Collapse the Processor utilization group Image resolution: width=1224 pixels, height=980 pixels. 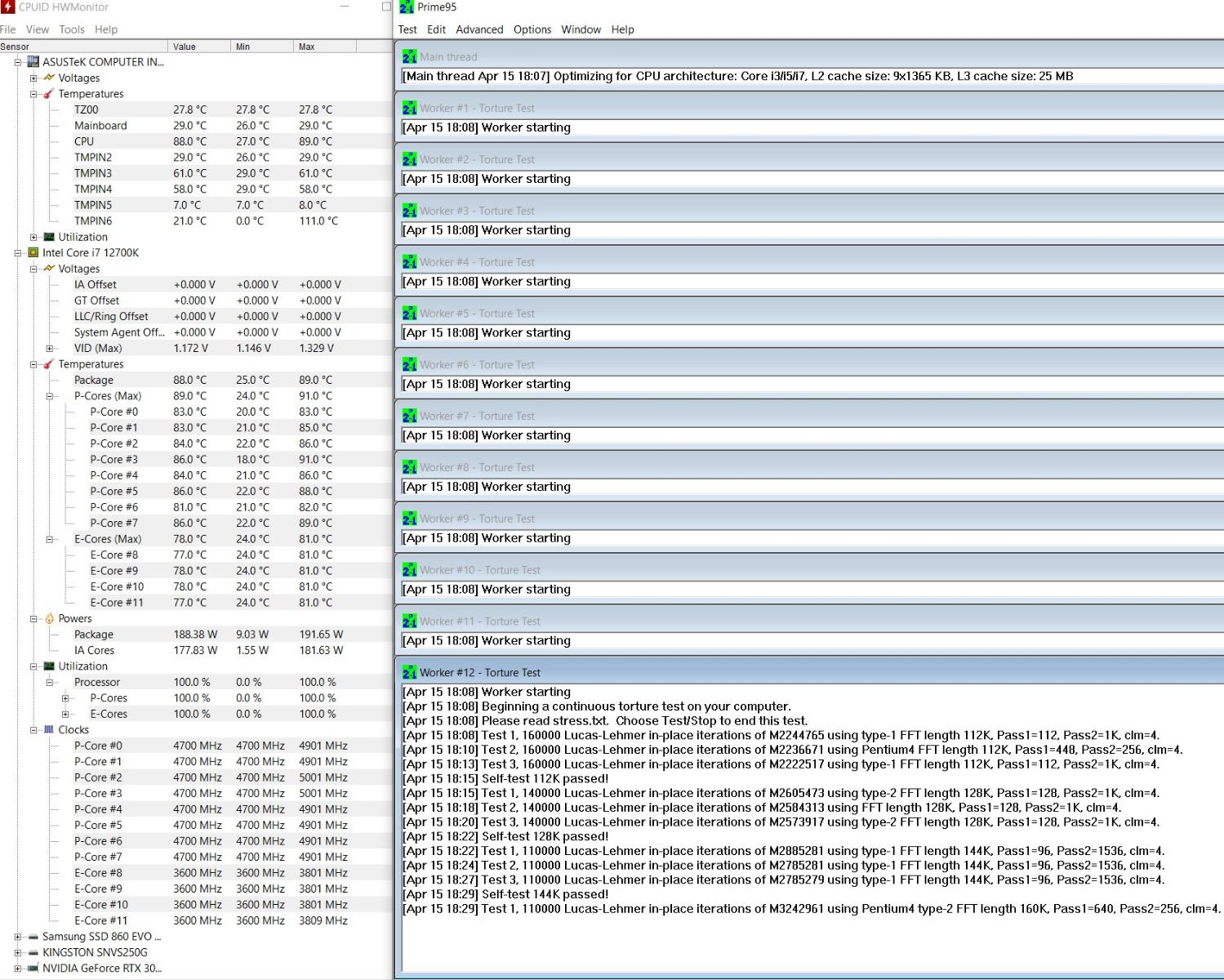click(50, 683)
